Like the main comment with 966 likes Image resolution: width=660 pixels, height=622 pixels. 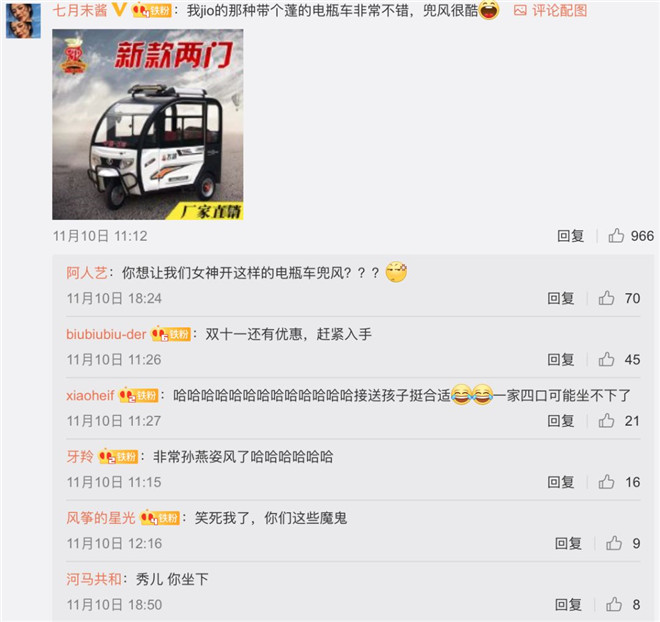pos(616,236)
